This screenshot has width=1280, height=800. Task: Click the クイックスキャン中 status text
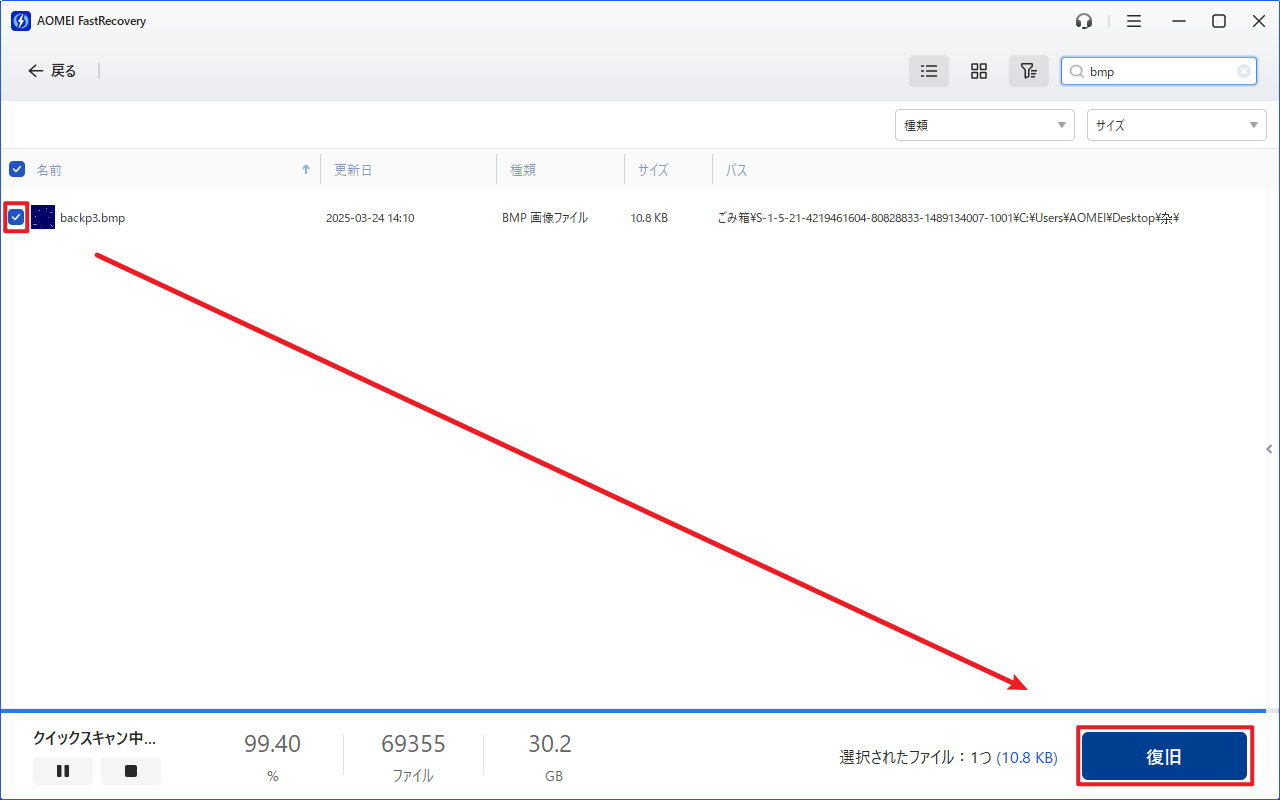94,739
